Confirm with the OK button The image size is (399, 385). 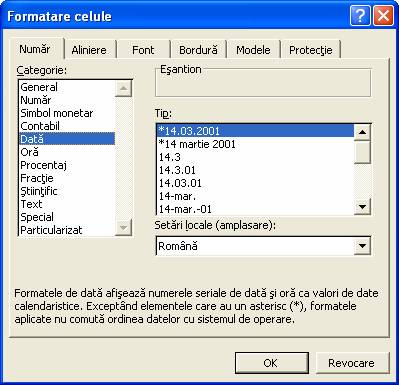272,363
